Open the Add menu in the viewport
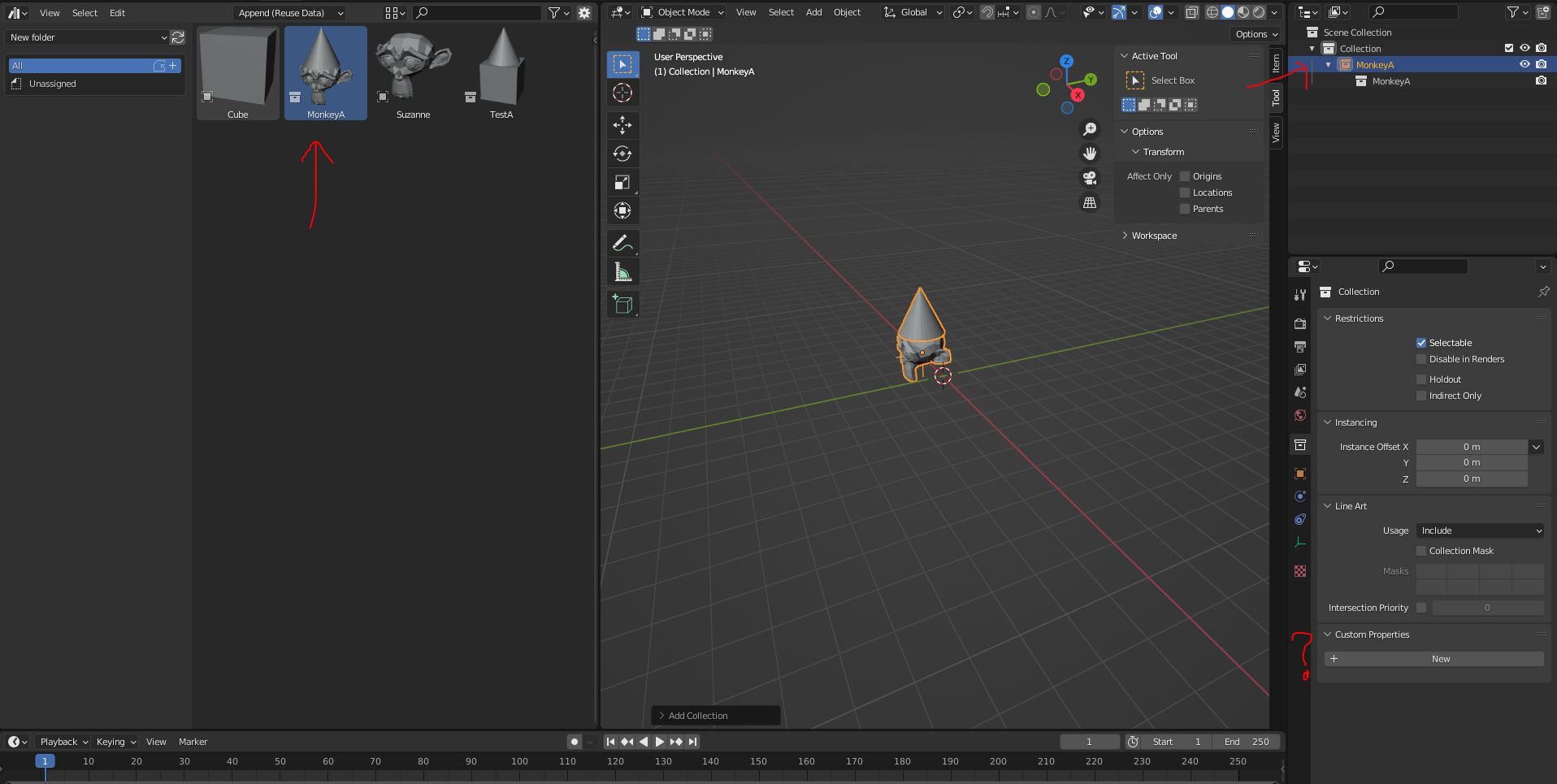 (813, 12)
